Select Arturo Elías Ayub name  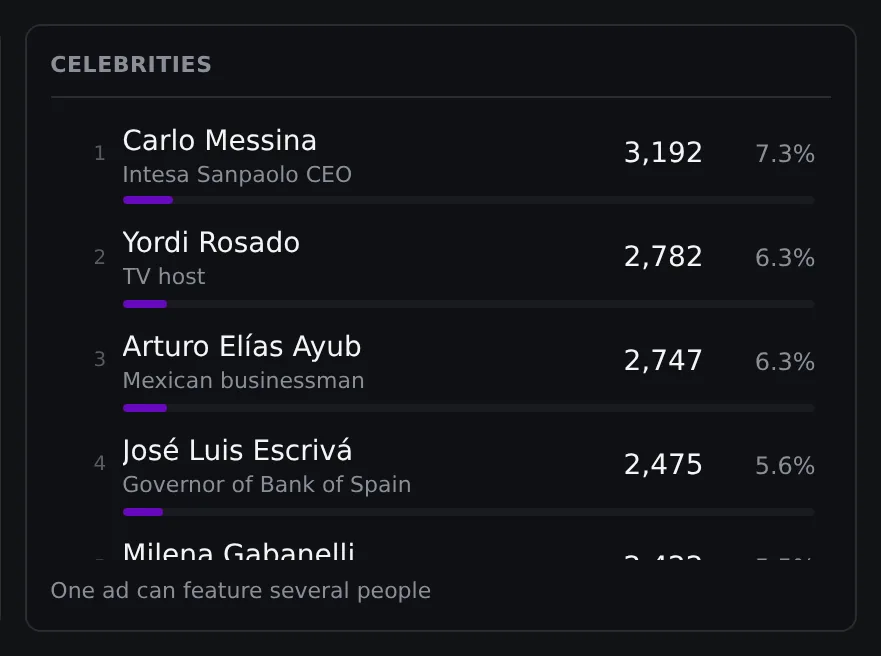coord(242,346)
